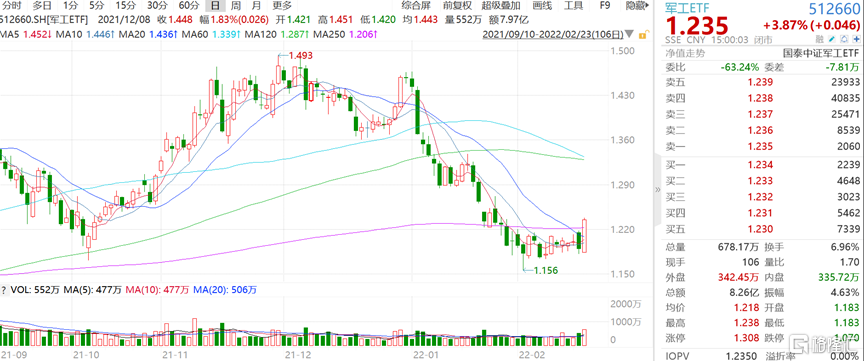864x361 pixels.
Task: Activate the 画线 drawing tool
Action: coord(542,7)
